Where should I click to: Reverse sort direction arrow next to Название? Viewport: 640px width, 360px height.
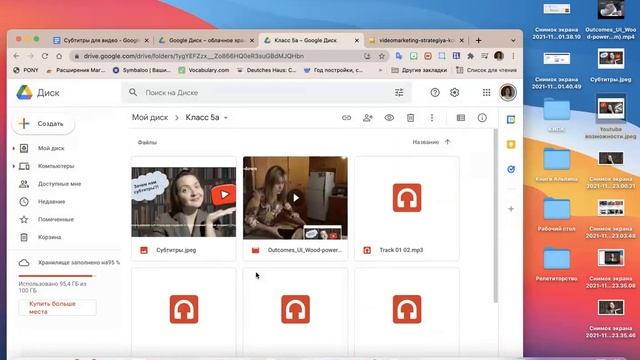click(x=447, y=142)
